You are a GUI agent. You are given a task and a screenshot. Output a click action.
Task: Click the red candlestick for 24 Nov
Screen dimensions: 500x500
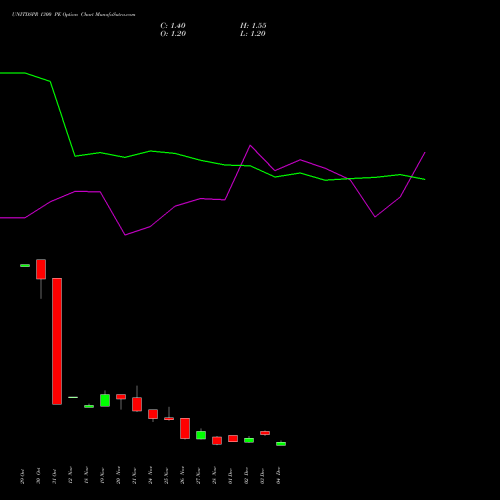[x=153, y=414]
